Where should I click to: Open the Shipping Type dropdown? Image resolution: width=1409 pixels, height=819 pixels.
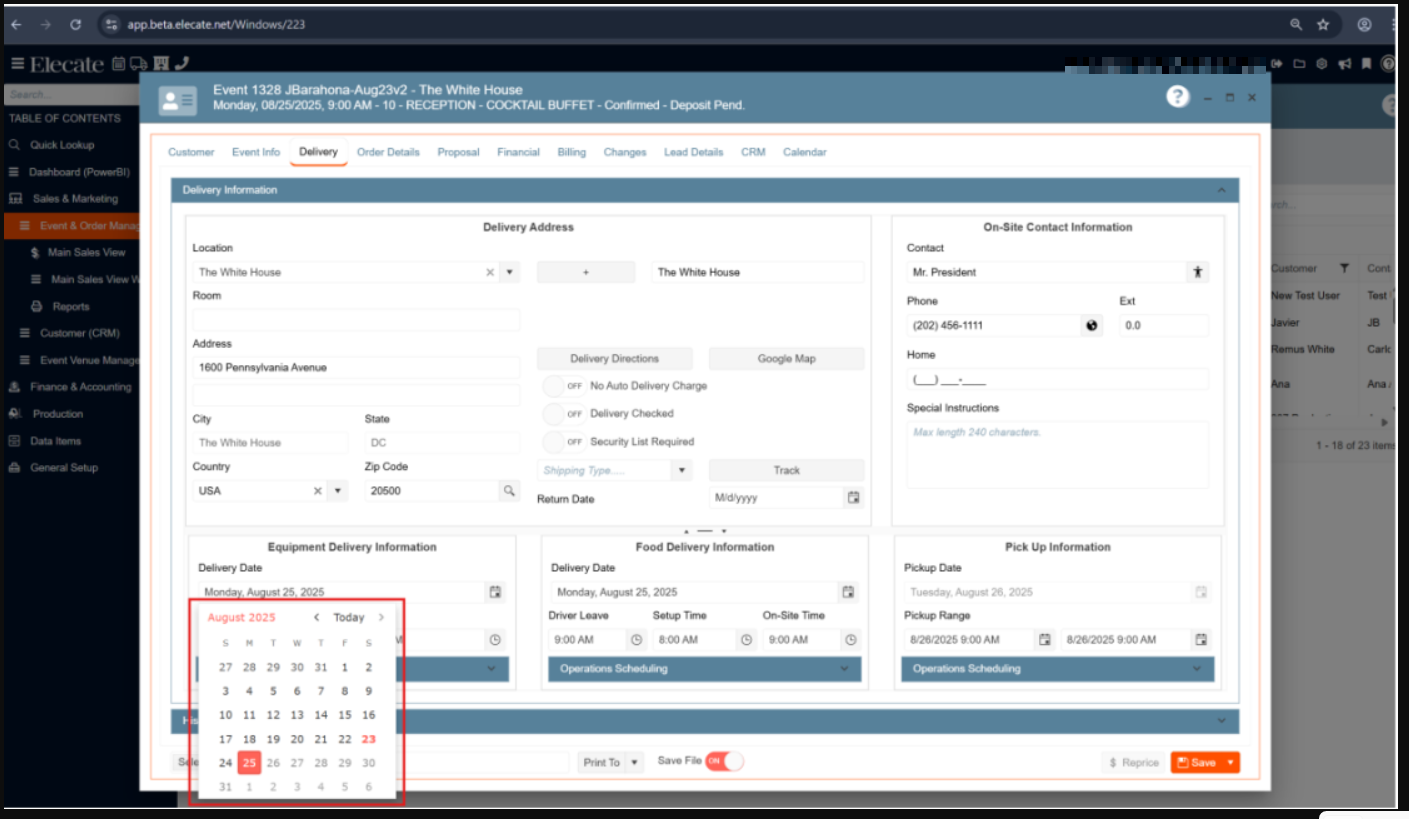point(682,470)
